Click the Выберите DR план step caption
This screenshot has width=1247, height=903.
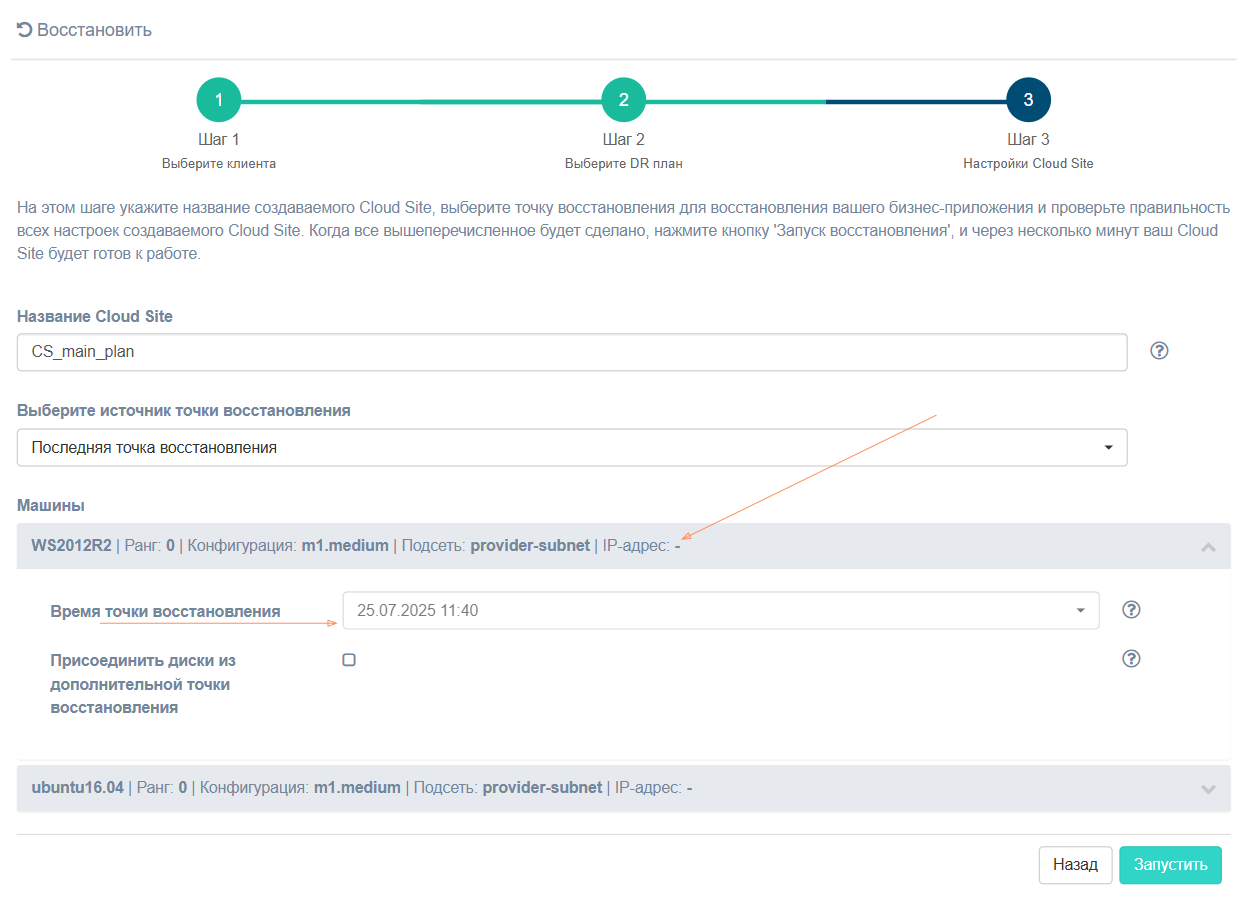[624, 163]
